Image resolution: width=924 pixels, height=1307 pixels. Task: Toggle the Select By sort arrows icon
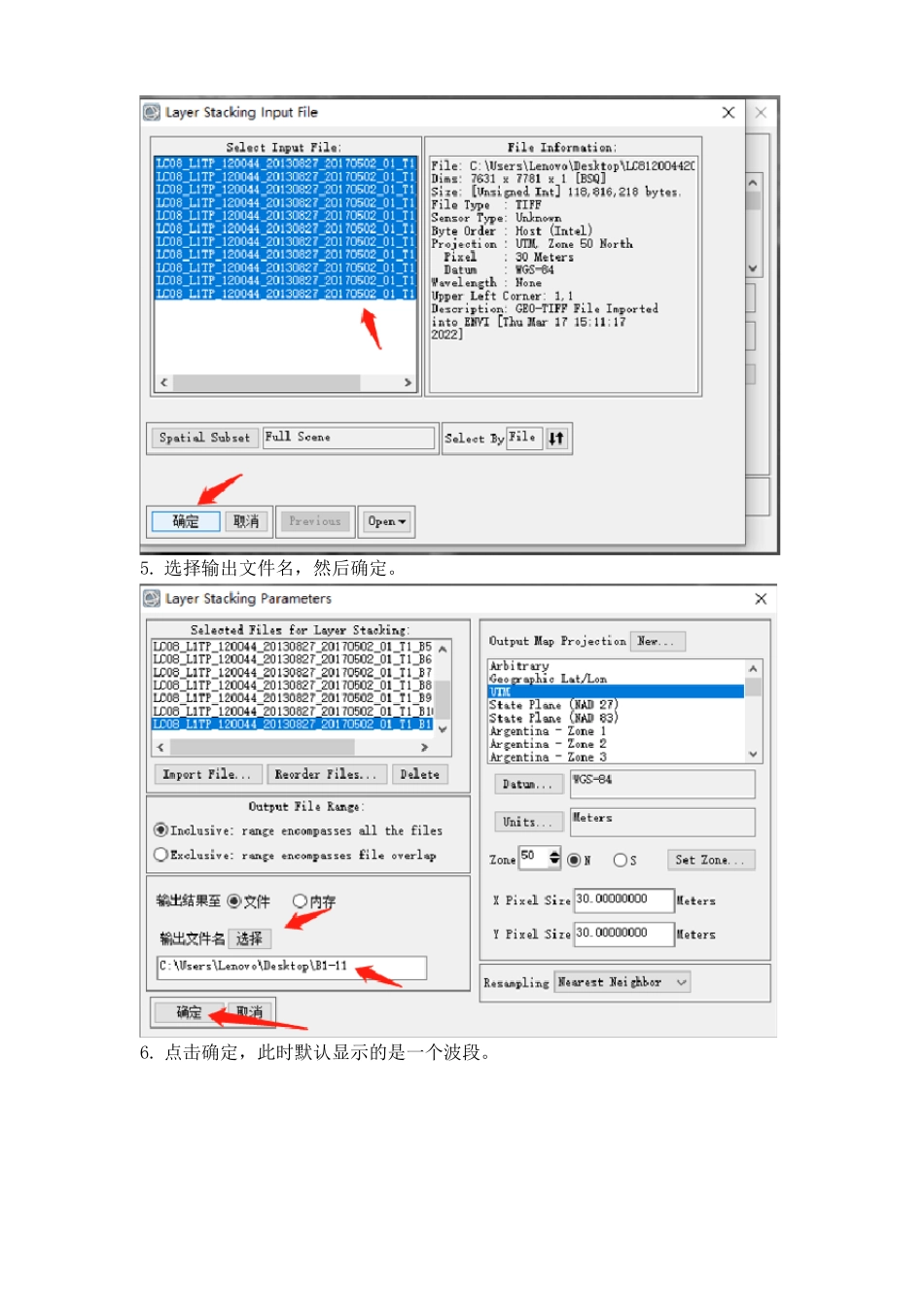tap(556, 439)
